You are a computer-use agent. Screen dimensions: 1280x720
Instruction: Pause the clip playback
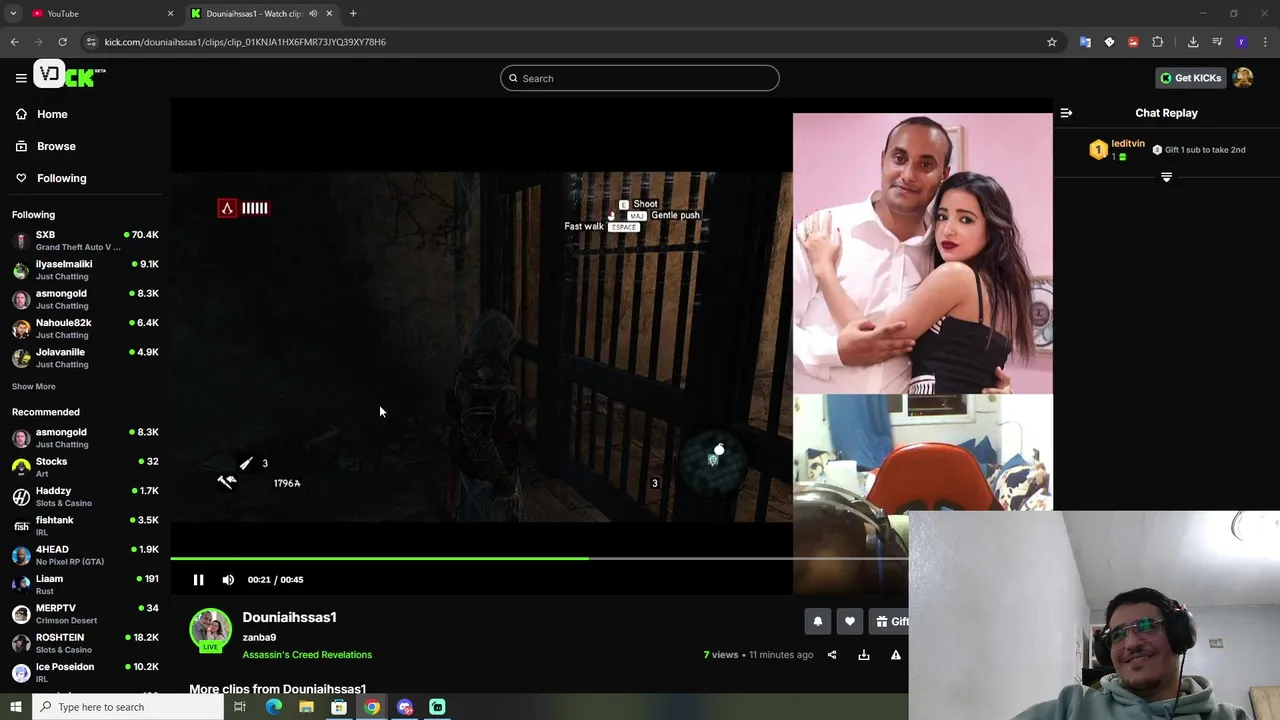coord(198,580)
